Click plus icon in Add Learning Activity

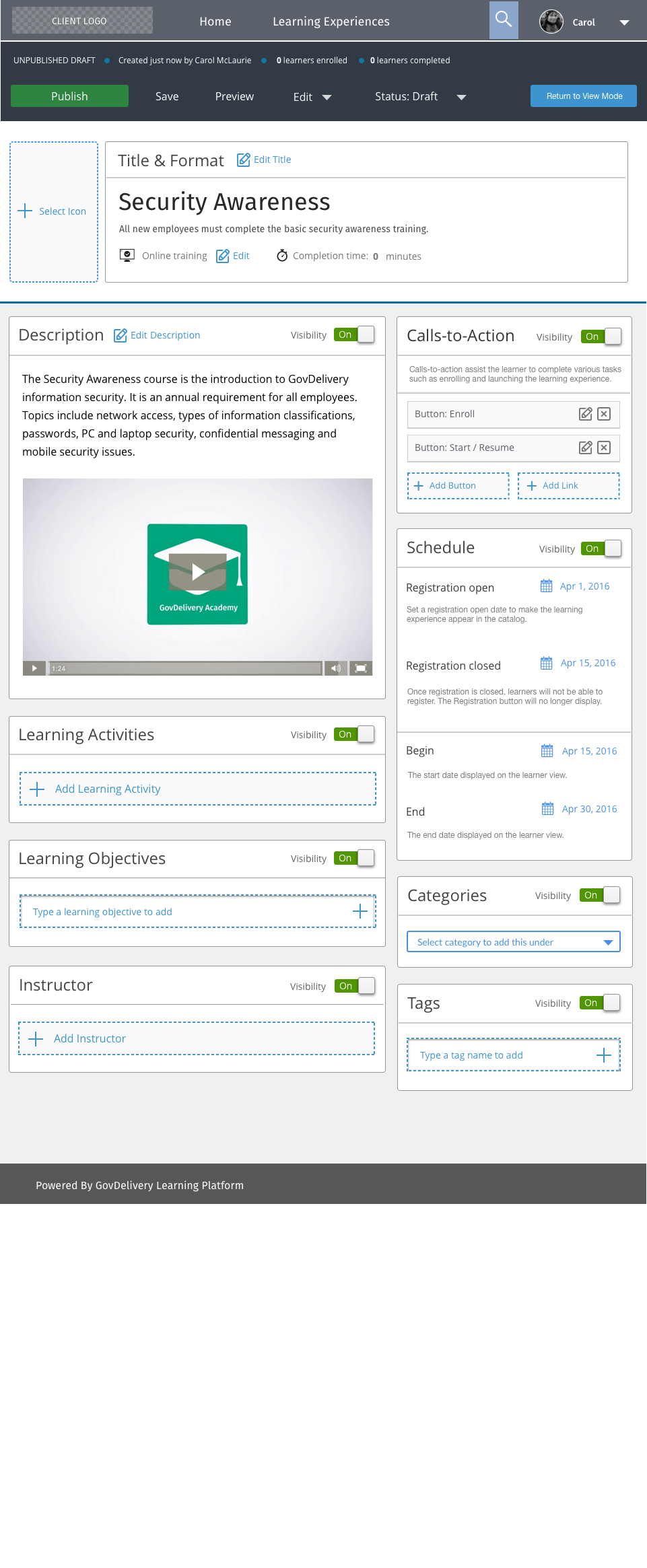coord(37,789)
